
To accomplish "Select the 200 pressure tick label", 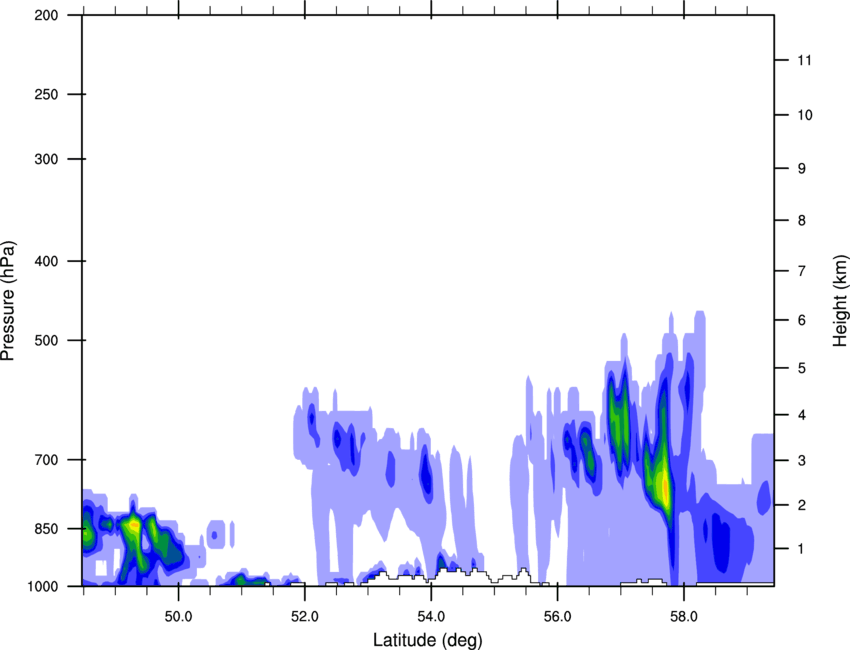I will coord(46,15).
